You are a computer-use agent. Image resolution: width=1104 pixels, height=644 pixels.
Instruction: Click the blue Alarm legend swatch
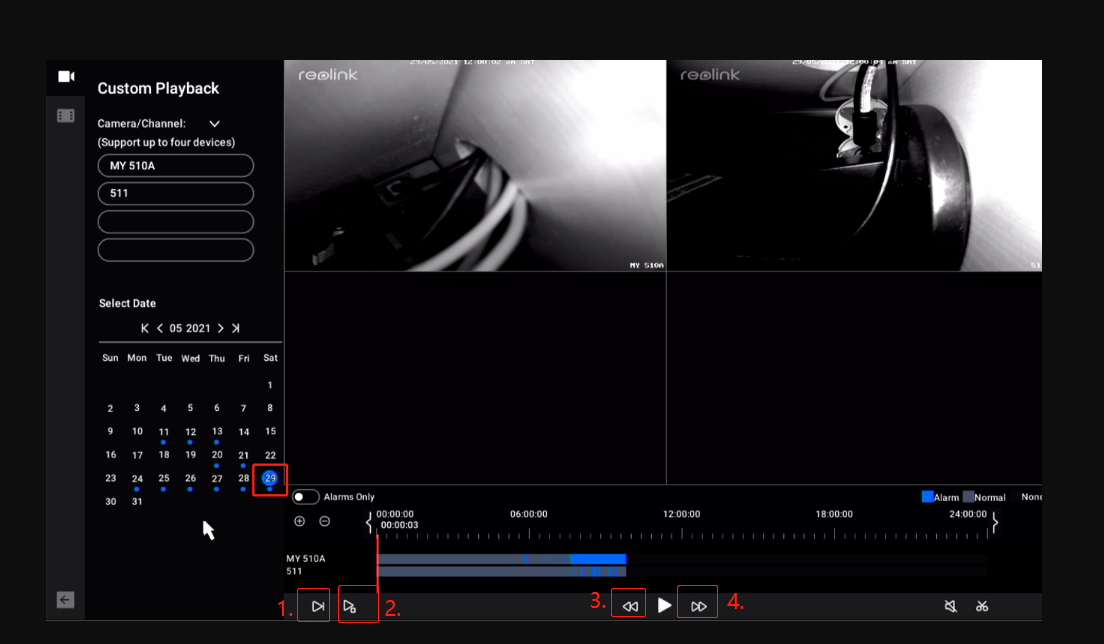coord(927,497)
